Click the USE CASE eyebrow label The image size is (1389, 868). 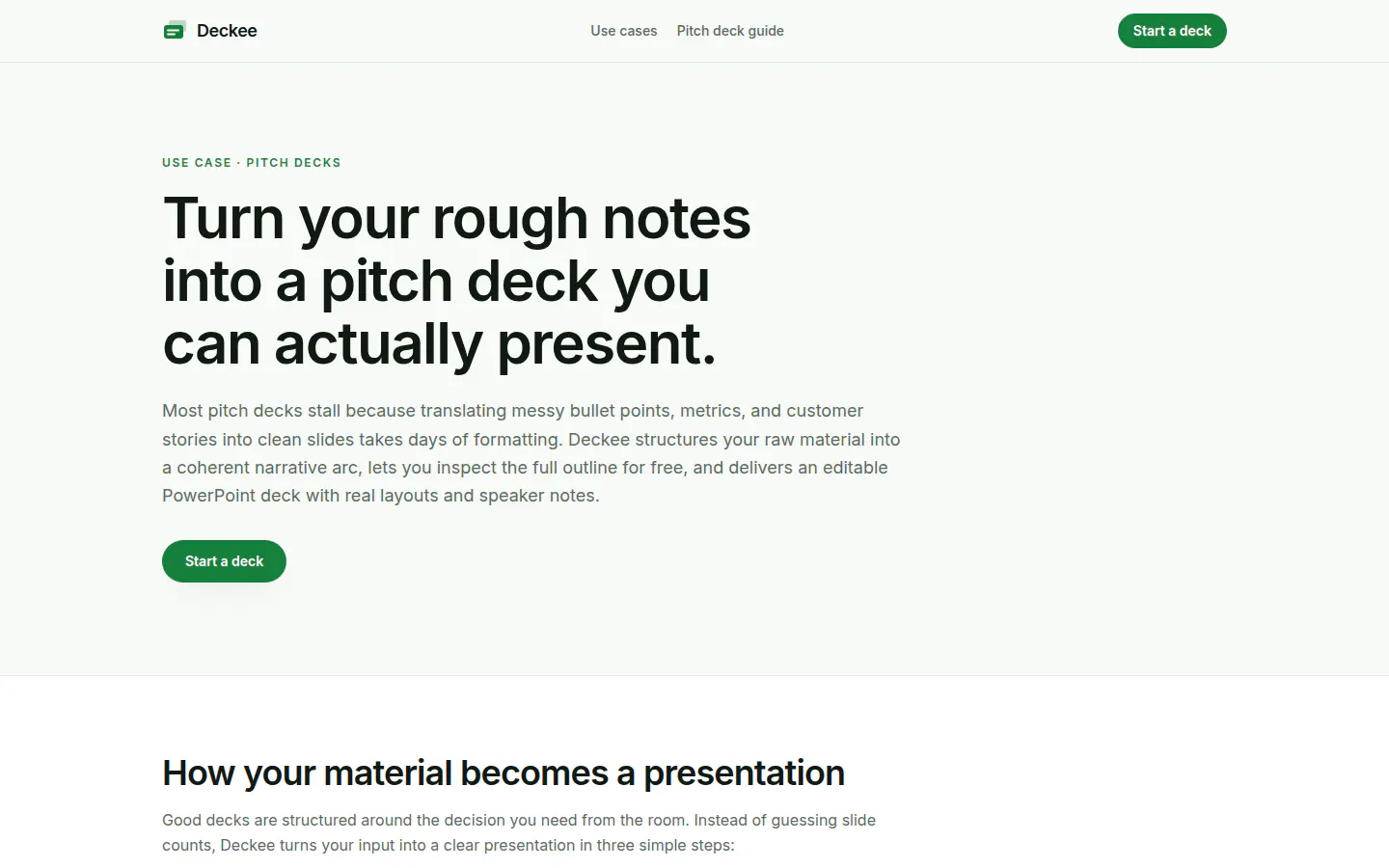[x=197, y=163]
